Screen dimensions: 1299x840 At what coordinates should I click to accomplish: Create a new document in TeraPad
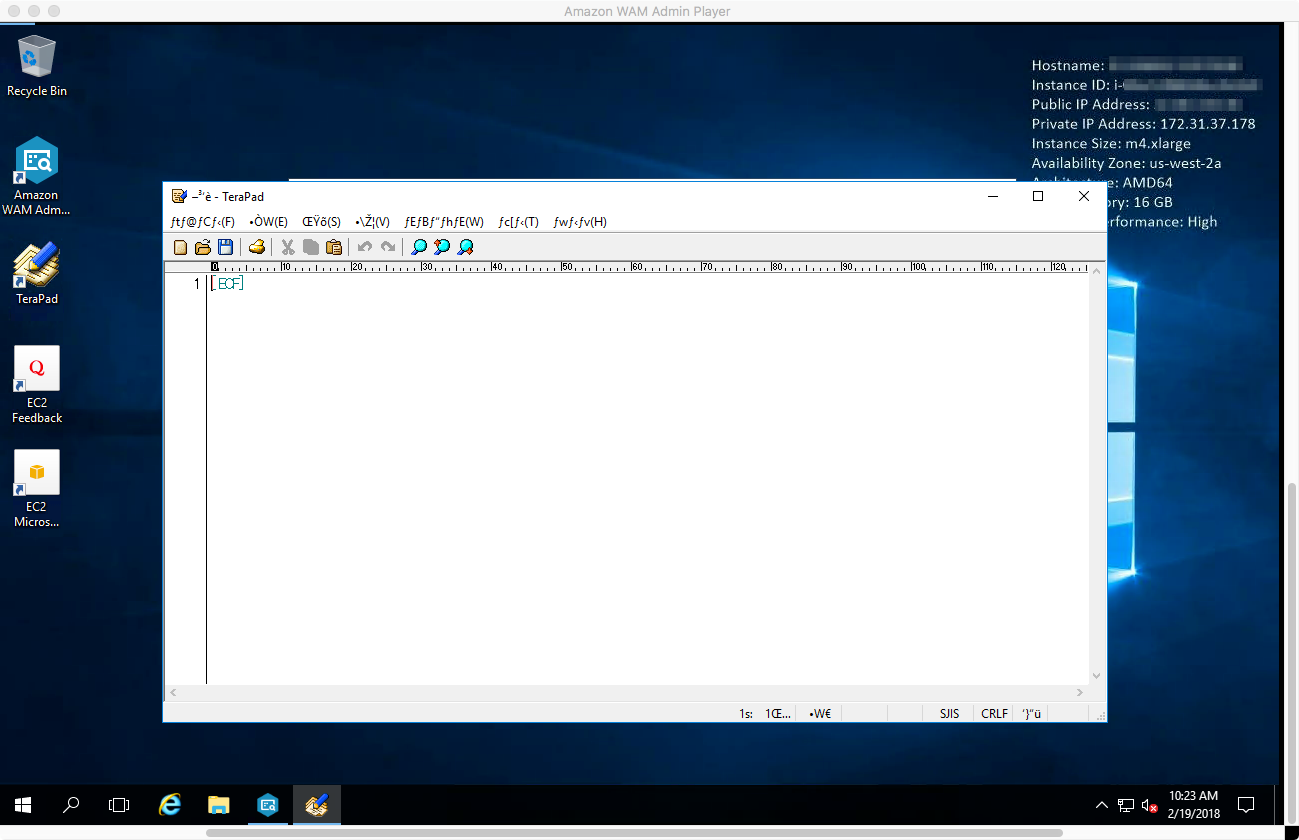[180, 247]
